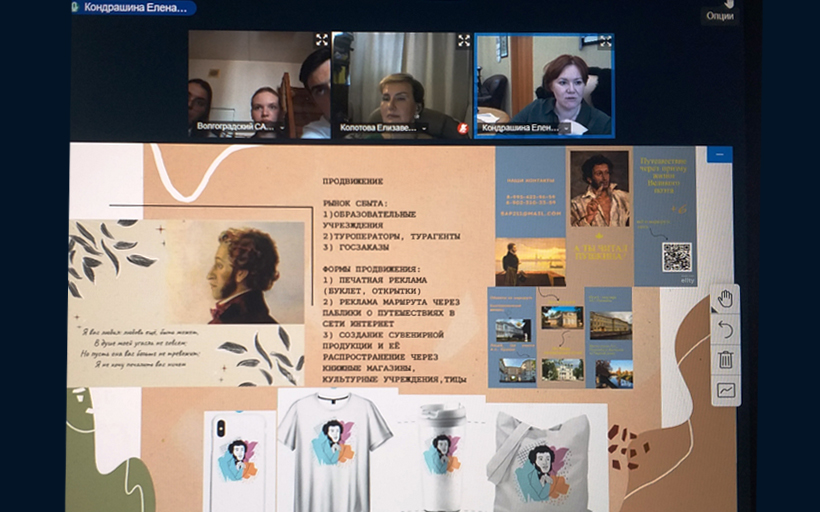Click the Pushkin T-shirt souvenir image
Screen dimensions: 820x512
(335, 451)
